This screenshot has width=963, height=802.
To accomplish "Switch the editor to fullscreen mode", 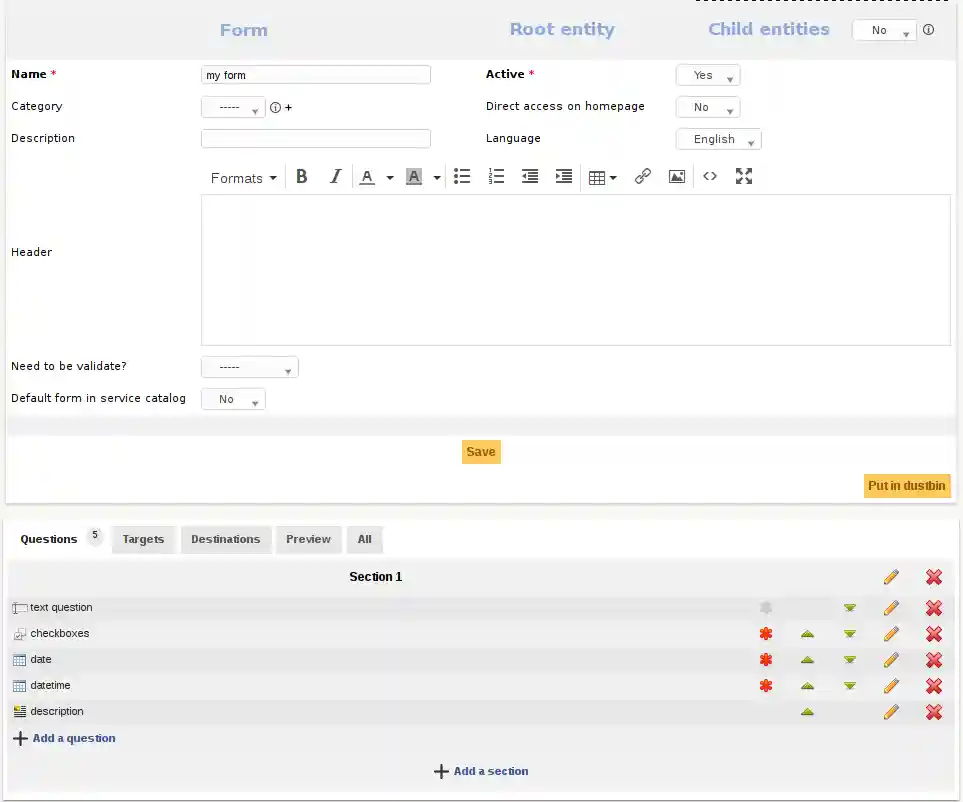I will pyautogui.click(x=744, y=177).
